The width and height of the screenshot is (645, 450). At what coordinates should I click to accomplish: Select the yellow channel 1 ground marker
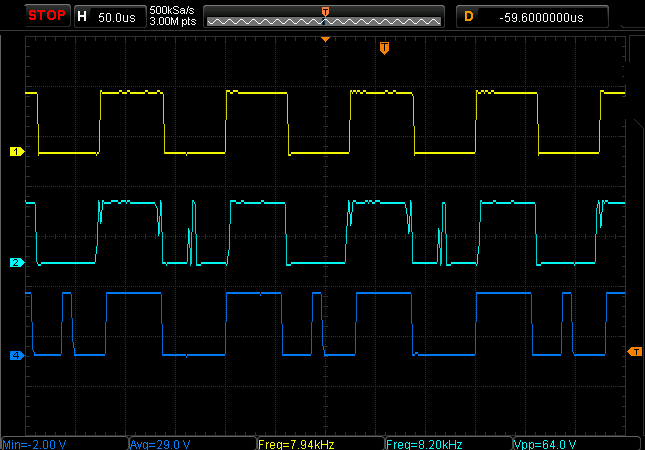(x=17, y=152)
